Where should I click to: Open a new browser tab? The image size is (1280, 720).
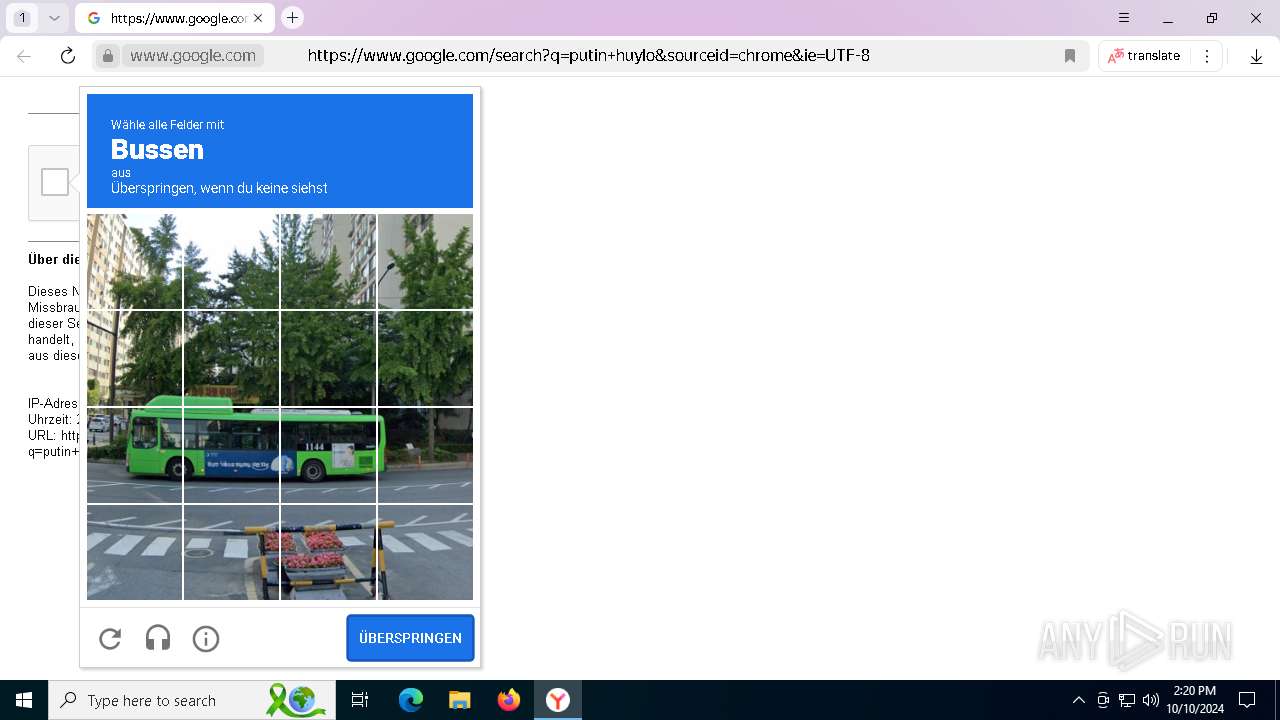click(x=292, y=18)
